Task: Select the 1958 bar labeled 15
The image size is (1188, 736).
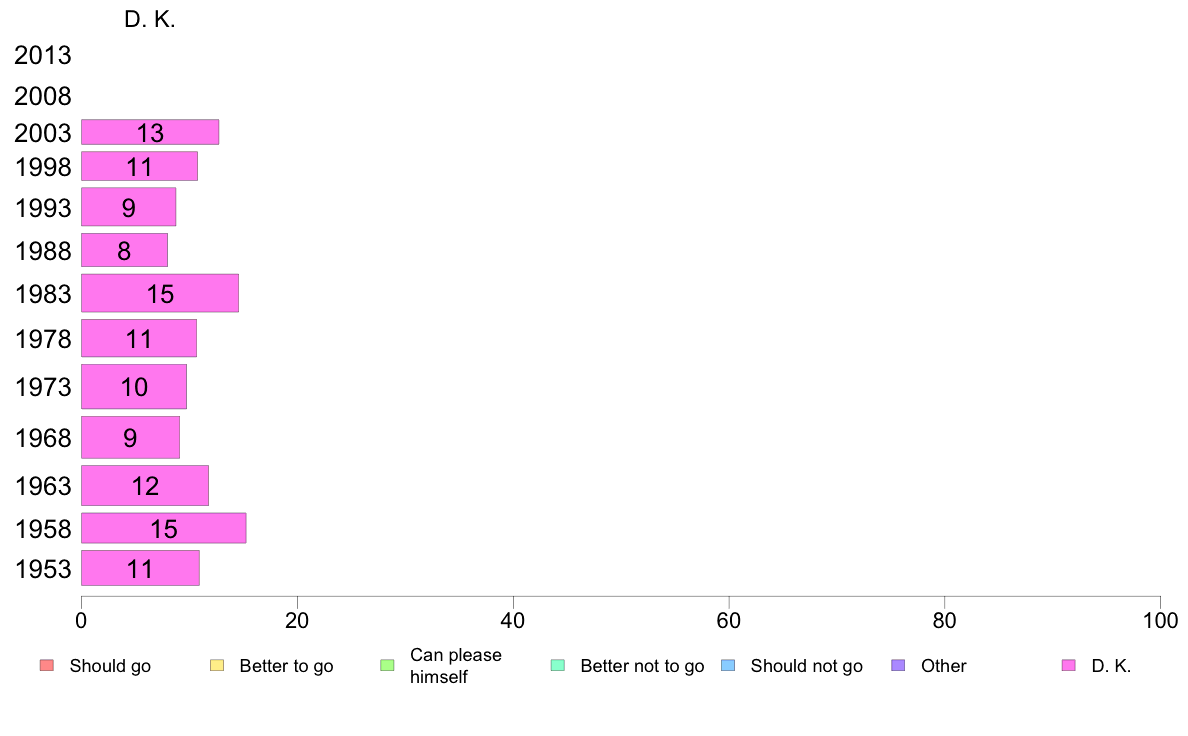Action: pos(164,528)
